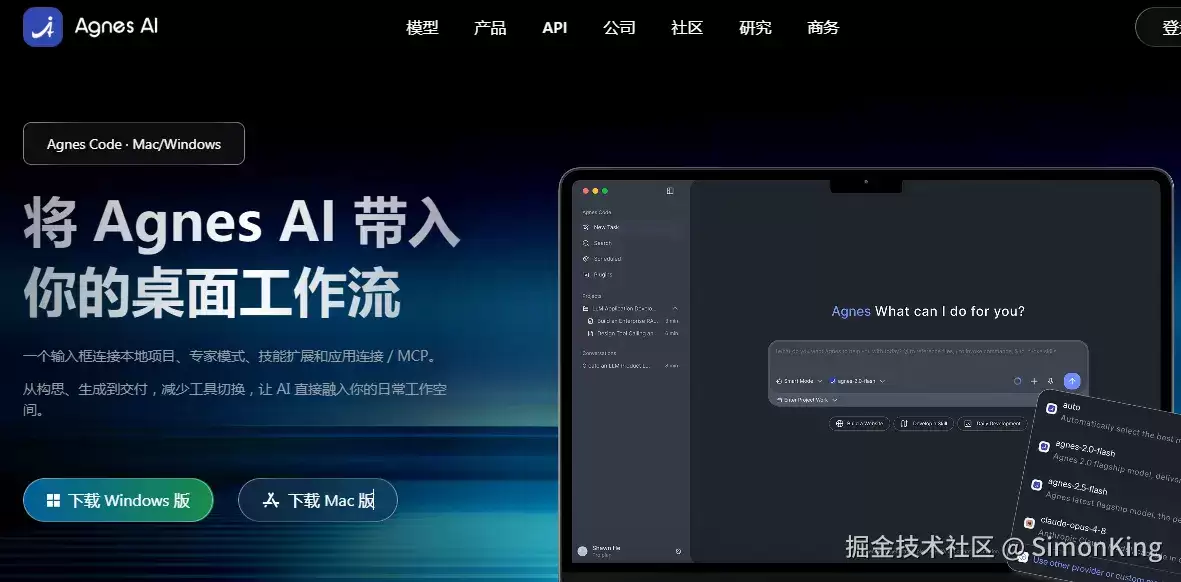The width and height of the screenshot is (1181, 582).
Task: Click the claude-opus-4-8 model icon
Action: click(1029, 523)
